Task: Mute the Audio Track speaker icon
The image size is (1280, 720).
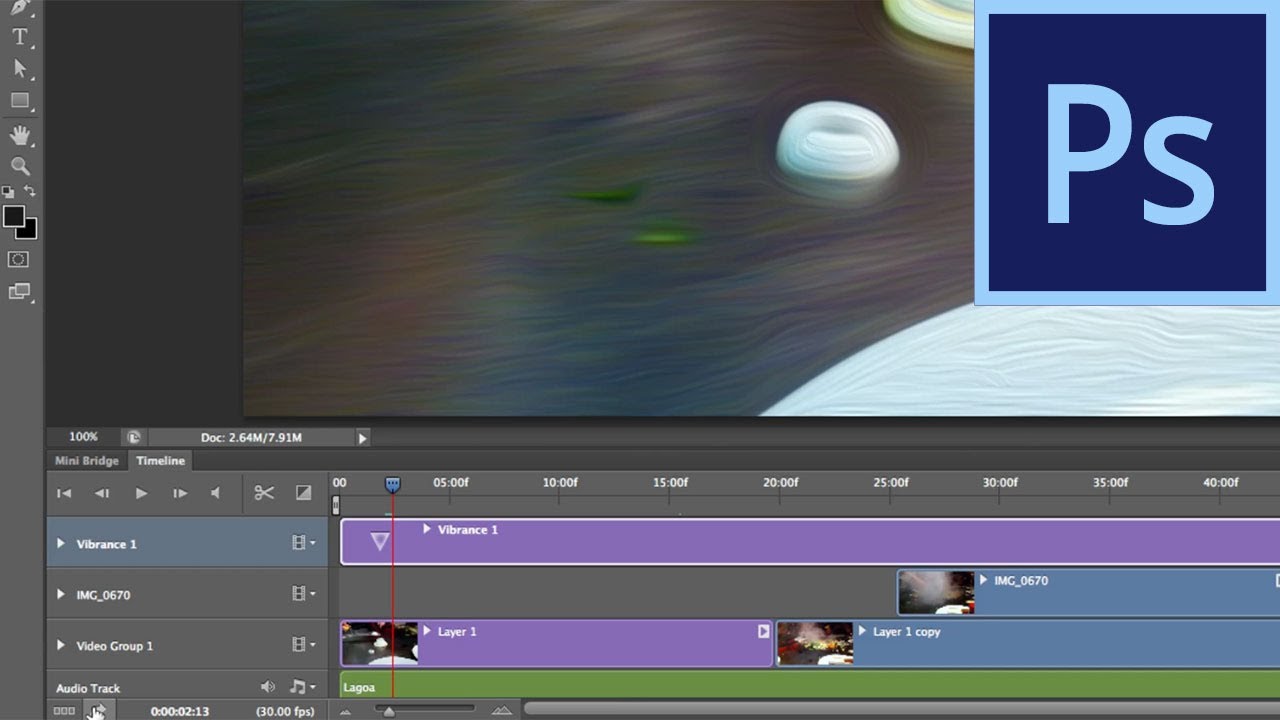Action: click(267, 687)
